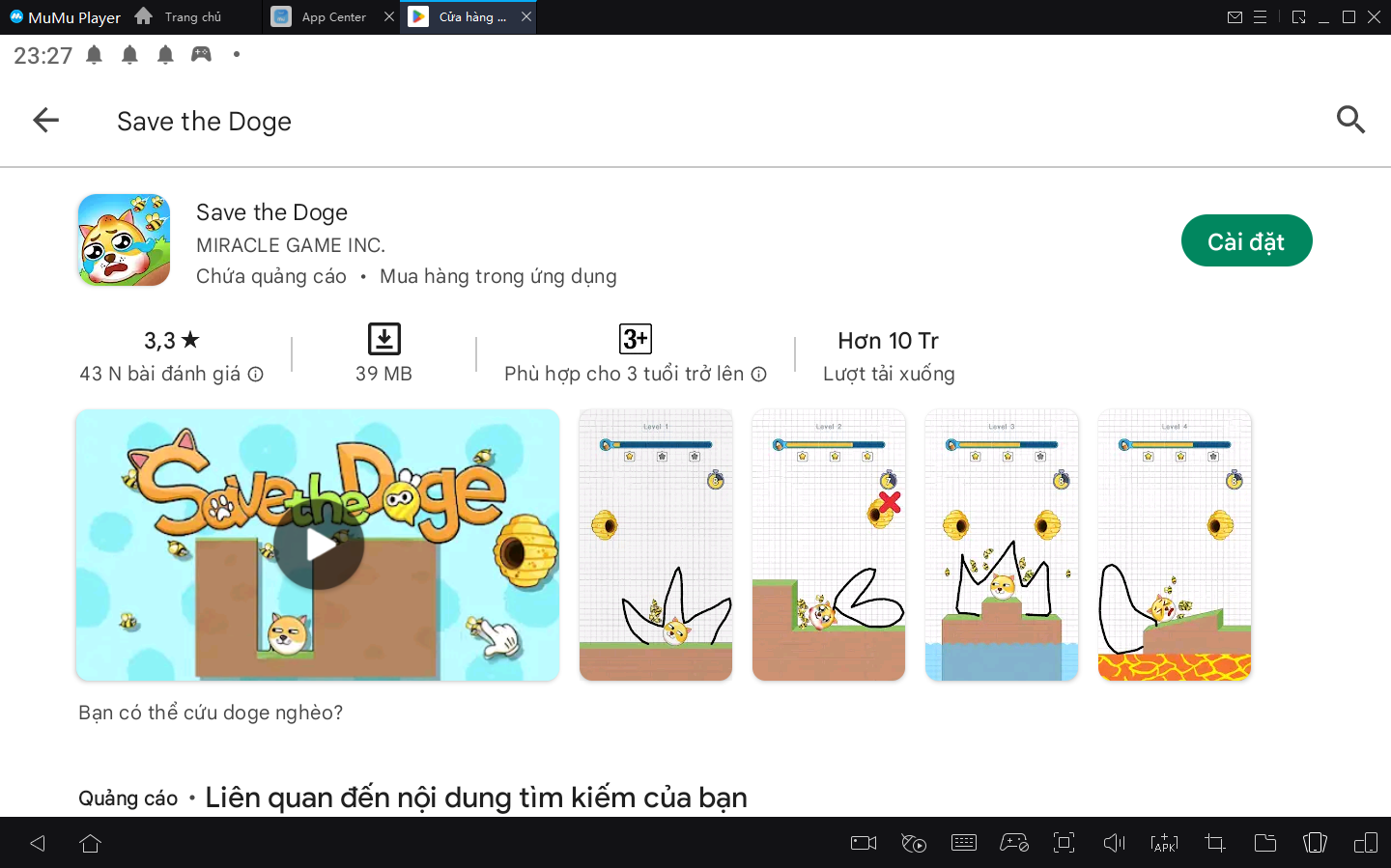
Task: Open the MuMu mail inbox icon
Action: click(x=1235, y=17)
